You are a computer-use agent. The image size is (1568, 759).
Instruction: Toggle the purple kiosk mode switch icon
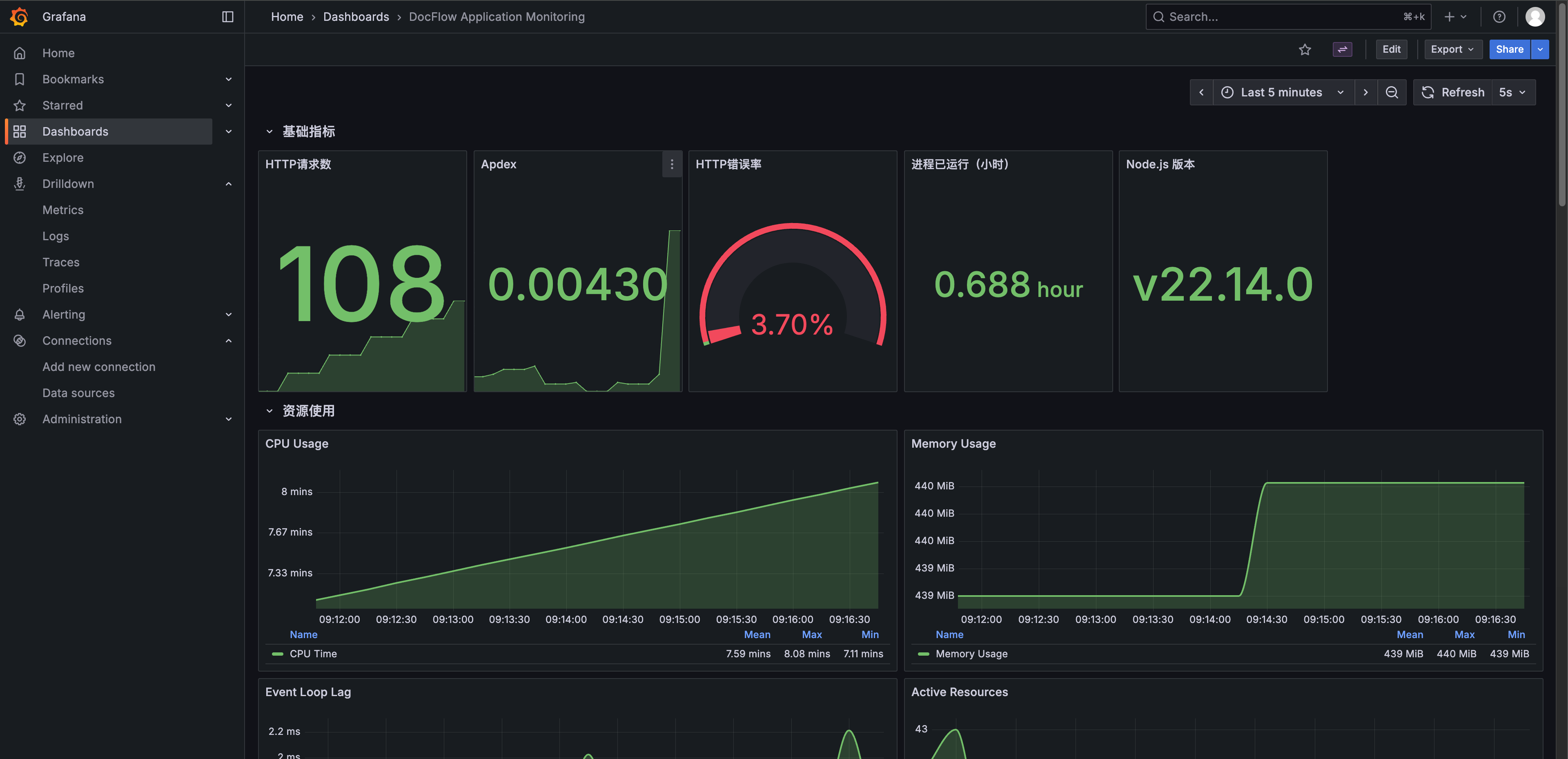(1342, 49)
